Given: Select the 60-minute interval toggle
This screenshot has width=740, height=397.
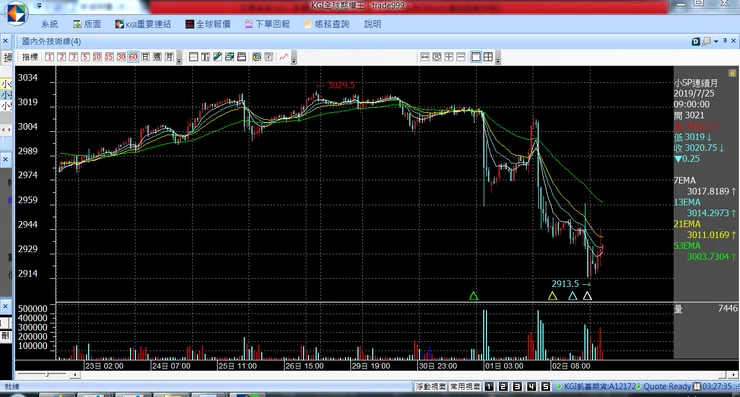Looking at the screenshot, I should [134, 57].
